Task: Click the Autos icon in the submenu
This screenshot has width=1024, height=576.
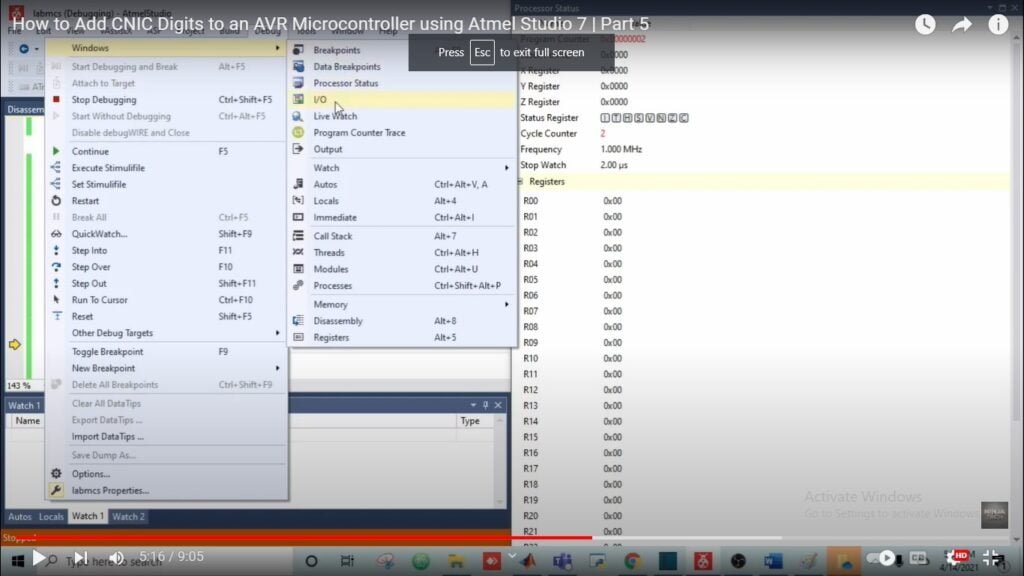Action: [x=298, y=184]
